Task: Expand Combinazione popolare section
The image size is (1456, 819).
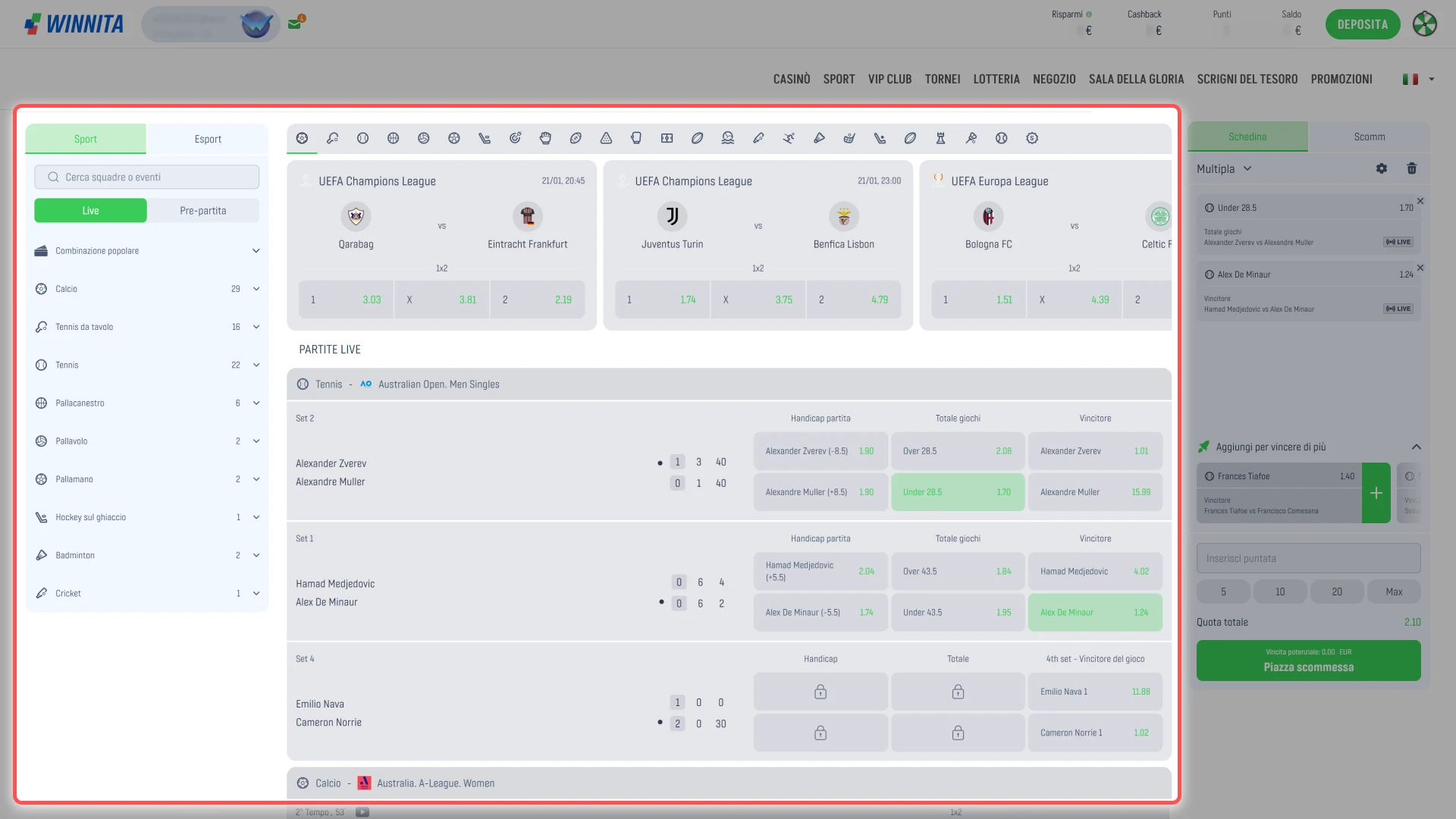Action: (147, 251)
